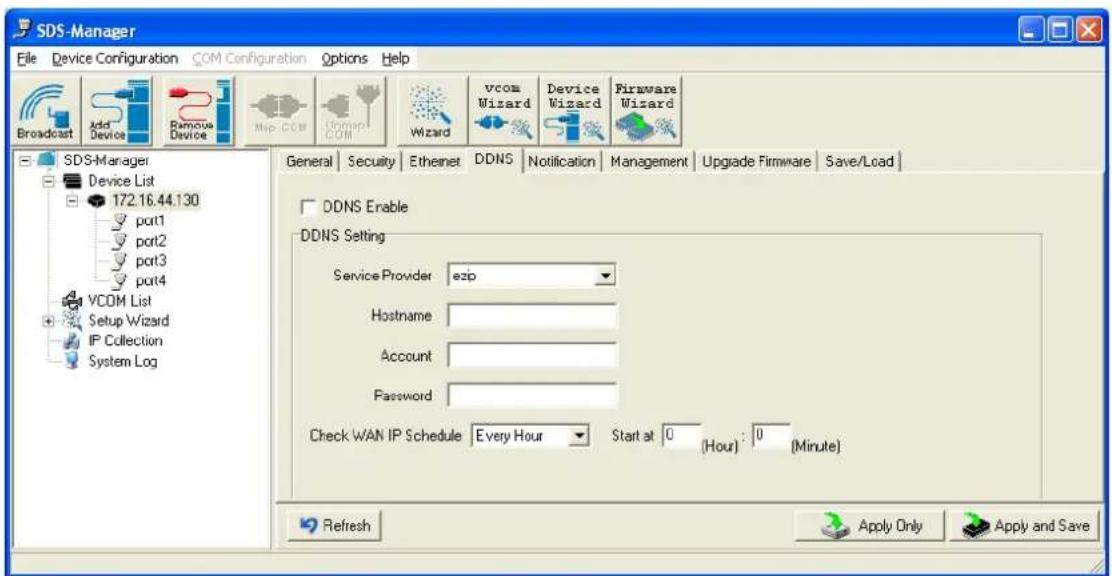Screen dimensions: 1112x576
Task: Click the Start at Minute field
Action: 770,435
